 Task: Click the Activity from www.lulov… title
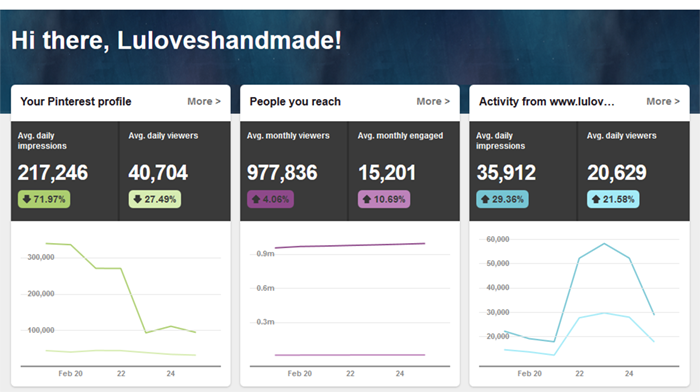point(546,102)
